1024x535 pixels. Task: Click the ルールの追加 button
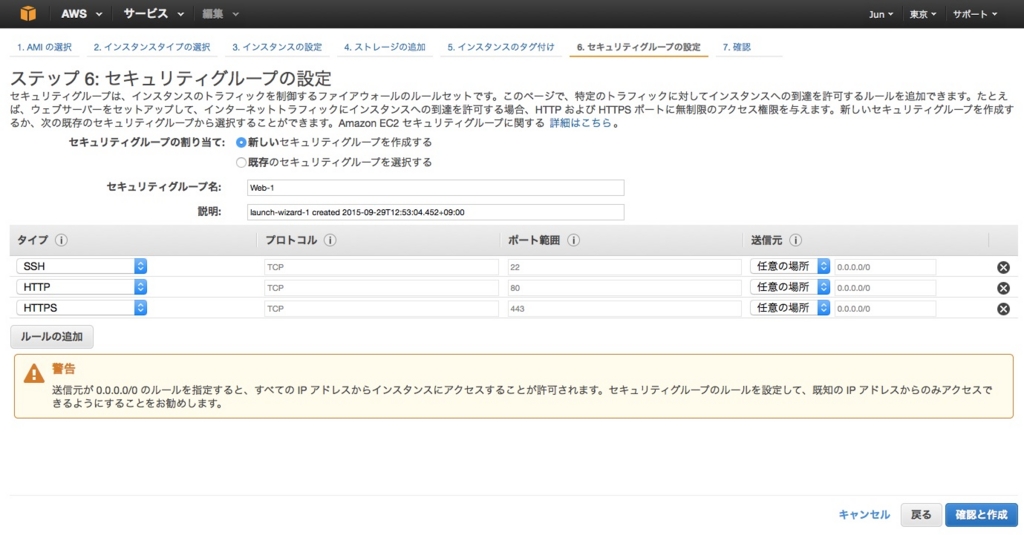tap(52, 336)
